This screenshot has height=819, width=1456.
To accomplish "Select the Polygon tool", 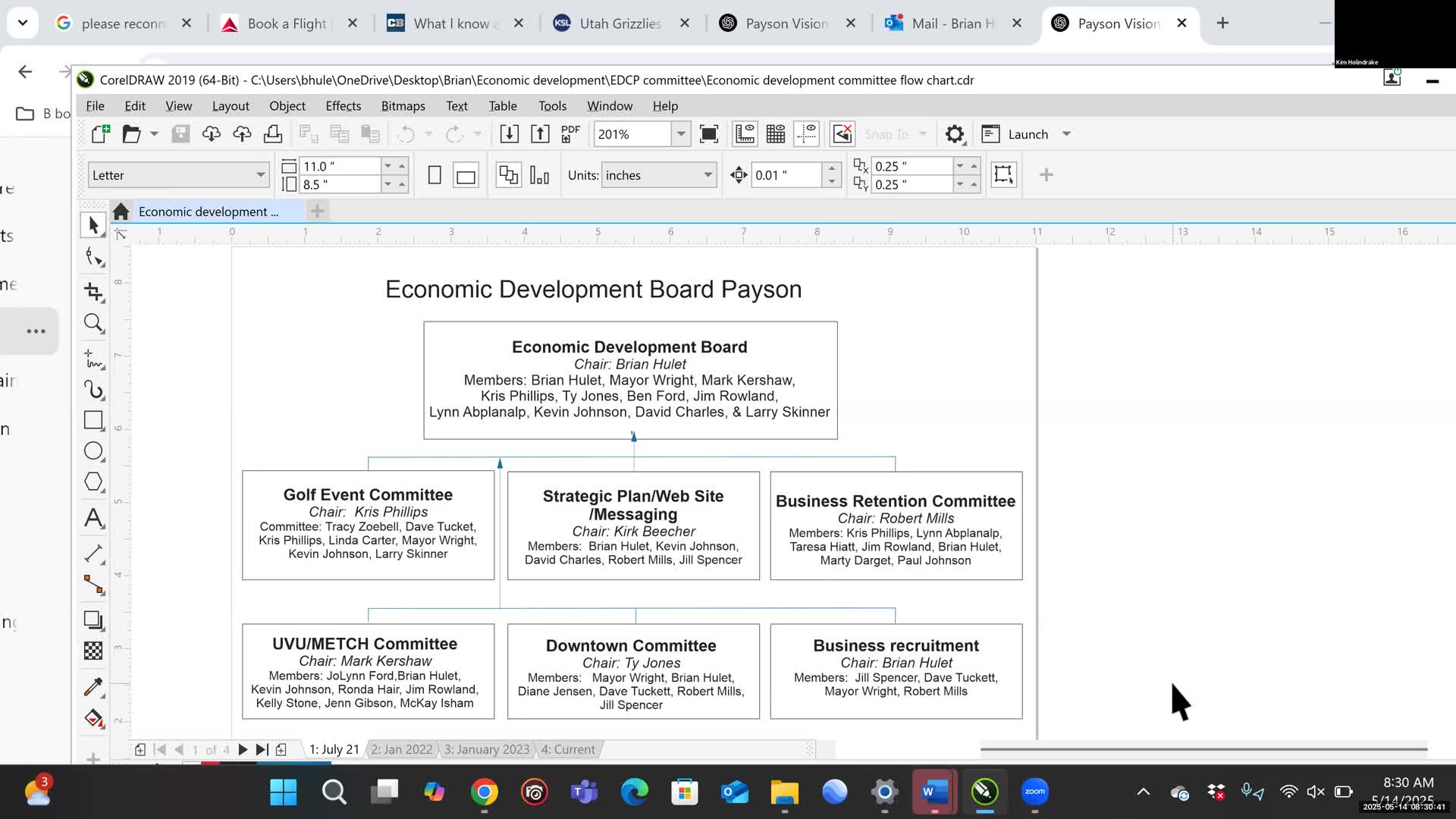I will tap(93, 482).
